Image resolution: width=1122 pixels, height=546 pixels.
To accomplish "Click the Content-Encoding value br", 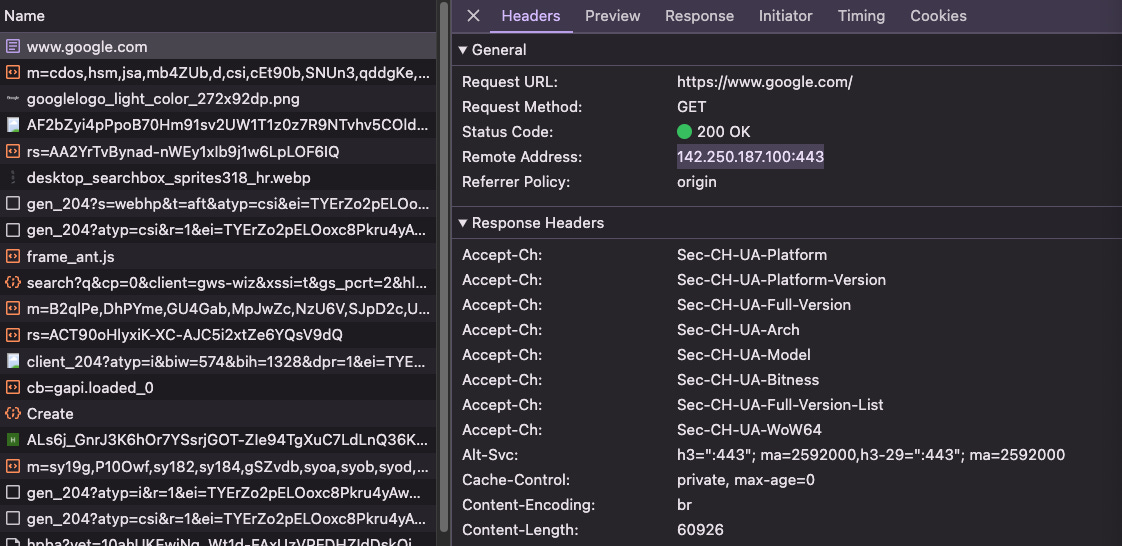I will 684,505.
